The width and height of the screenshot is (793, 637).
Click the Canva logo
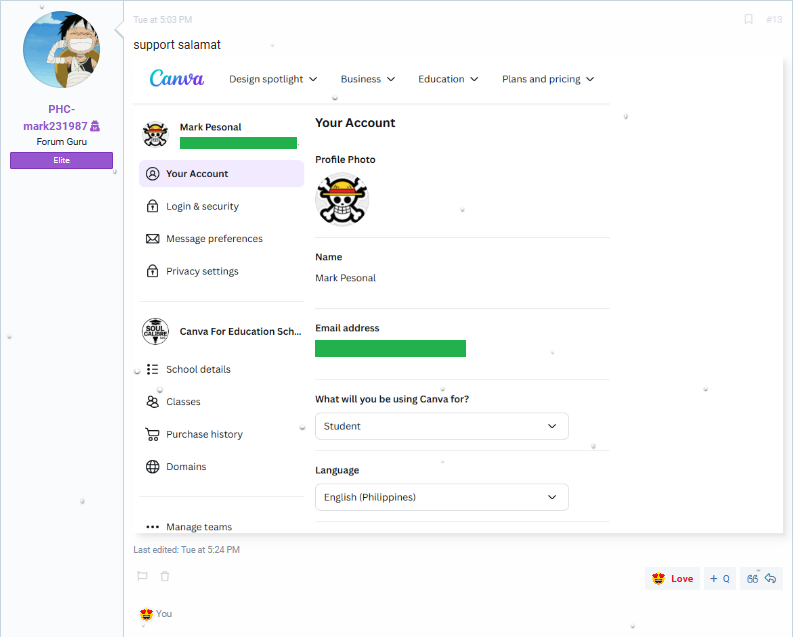click(177, 78)
